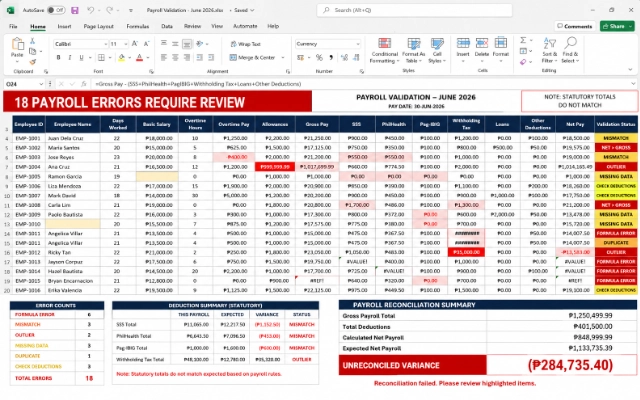Click the red Font Color swatch

point(139,58)
